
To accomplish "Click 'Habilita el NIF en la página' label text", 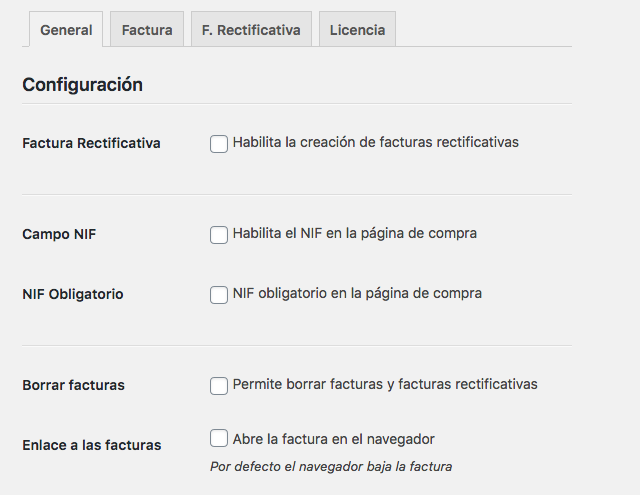I will (x=322, y=233).
